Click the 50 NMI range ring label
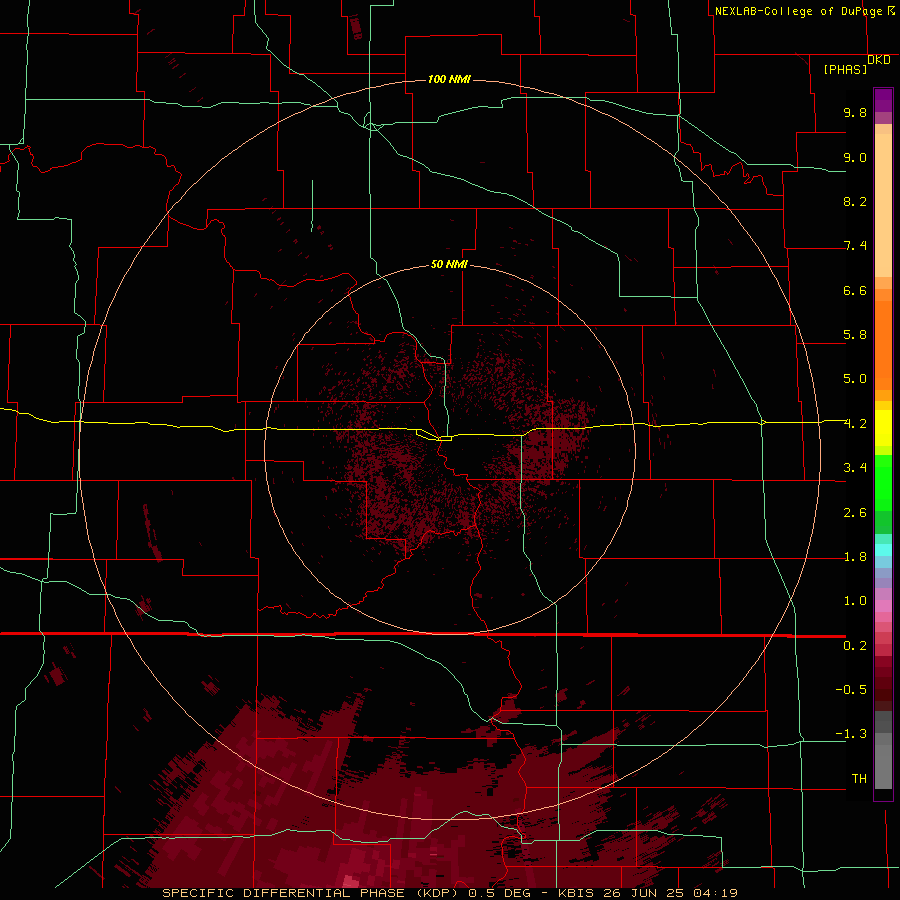This screenshot has width=900, height=900. 449,264
